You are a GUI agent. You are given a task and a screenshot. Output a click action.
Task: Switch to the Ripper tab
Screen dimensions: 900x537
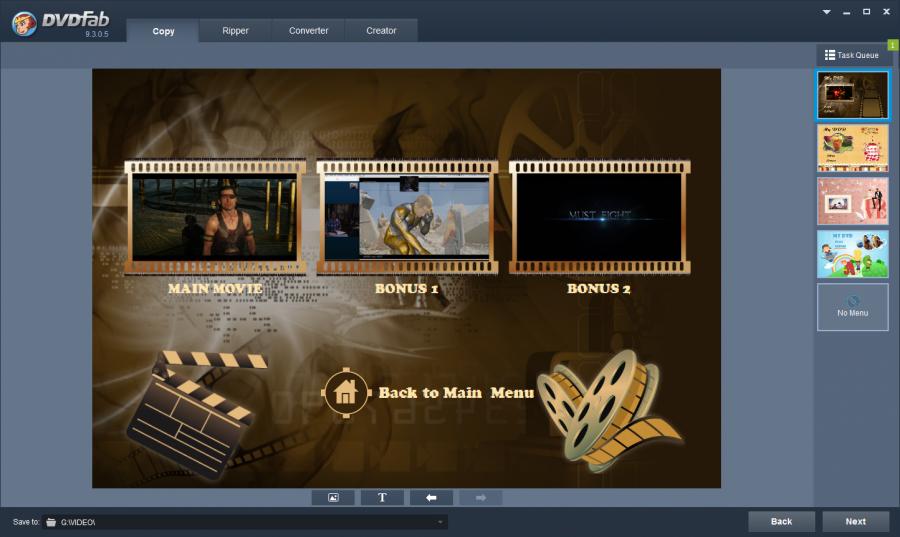pyautogui.click(x=236, y=31)
